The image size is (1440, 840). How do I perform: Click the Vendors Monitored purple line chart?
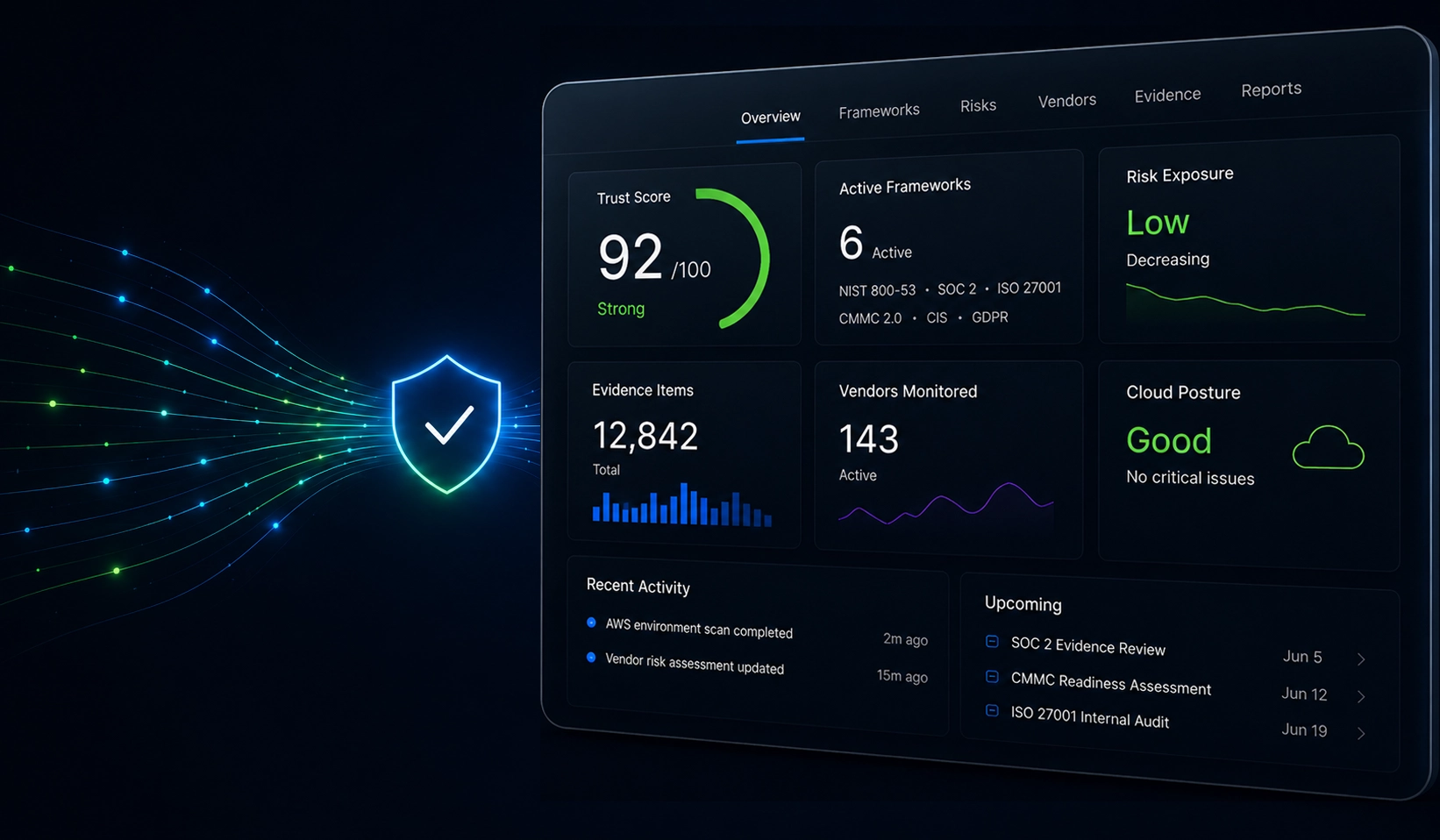pos(945,503)
